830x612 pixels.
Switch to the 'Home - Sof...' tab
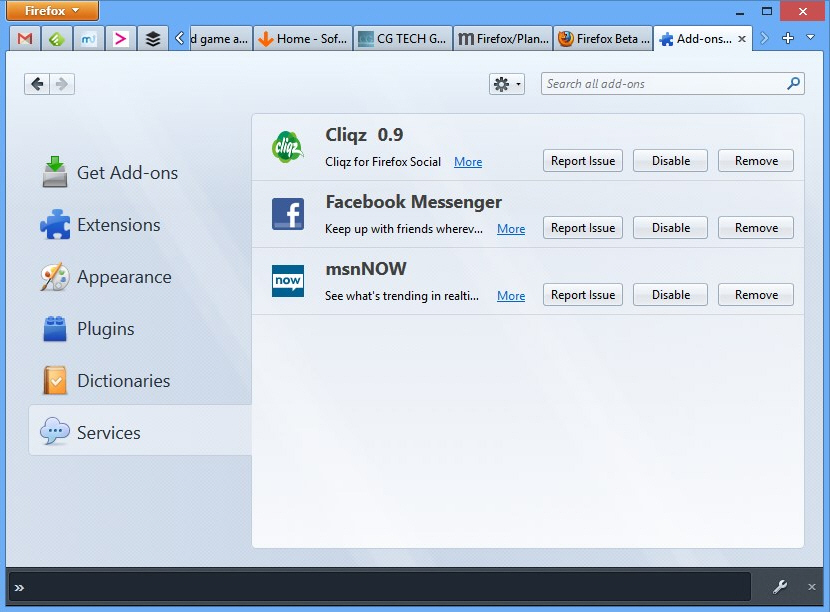pos(303,39)
